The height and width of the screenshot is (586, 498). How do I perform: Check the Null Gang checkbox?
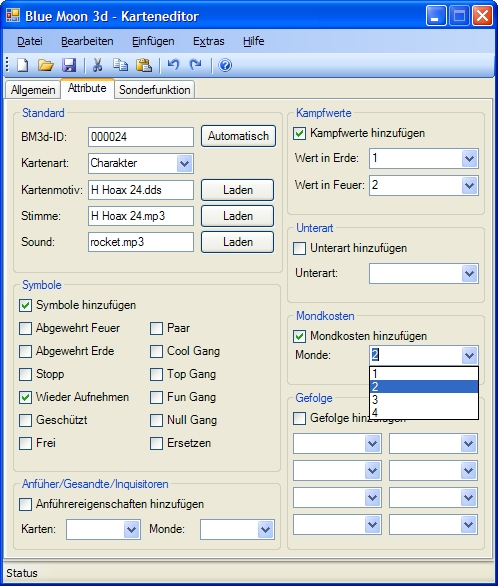[x=157, y=420]
